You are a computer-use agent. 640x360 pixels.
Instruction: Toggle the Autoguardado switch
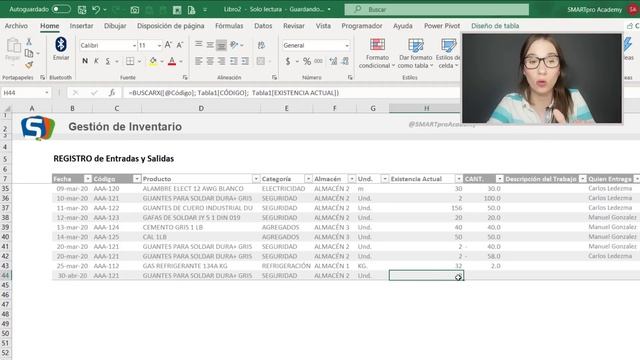pos(61,9)
